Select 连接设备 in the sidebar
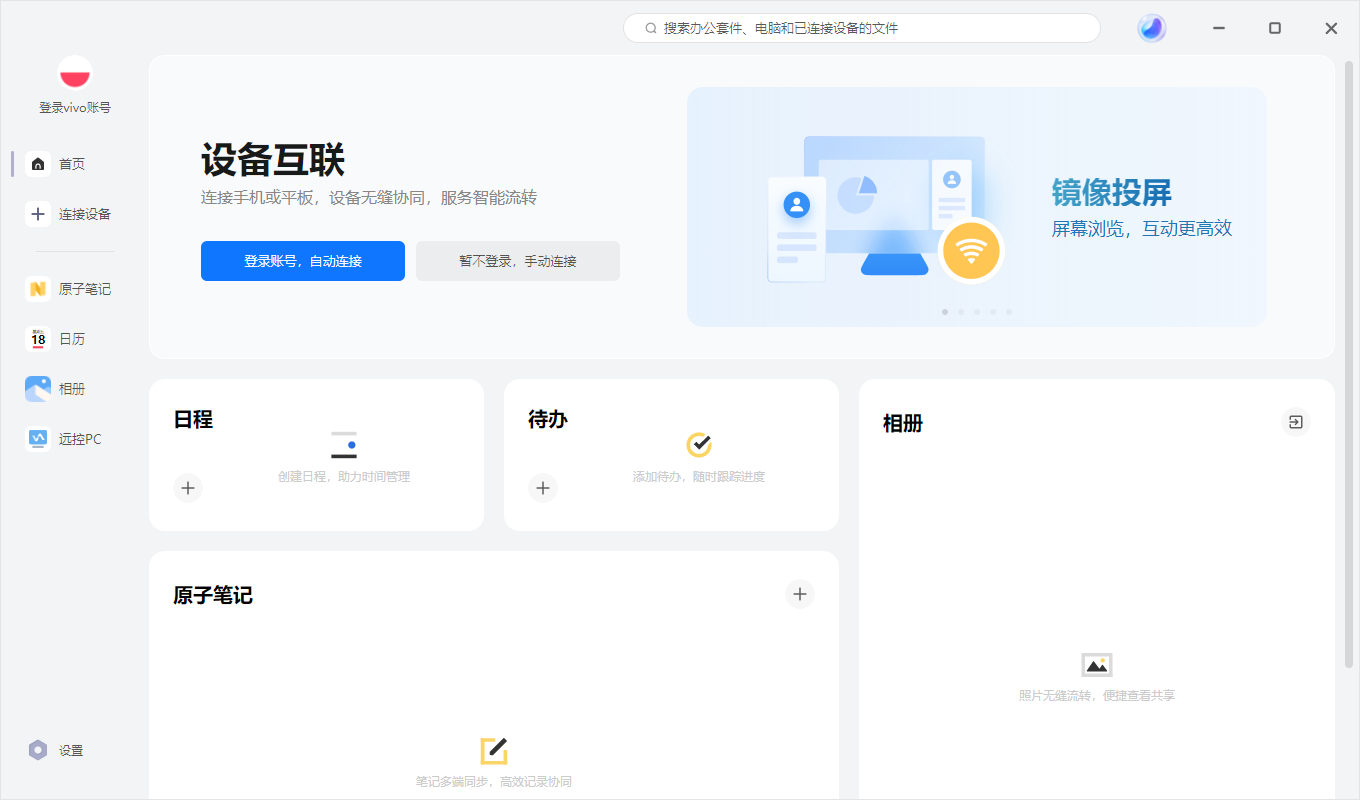 click(x=70, y=214)
